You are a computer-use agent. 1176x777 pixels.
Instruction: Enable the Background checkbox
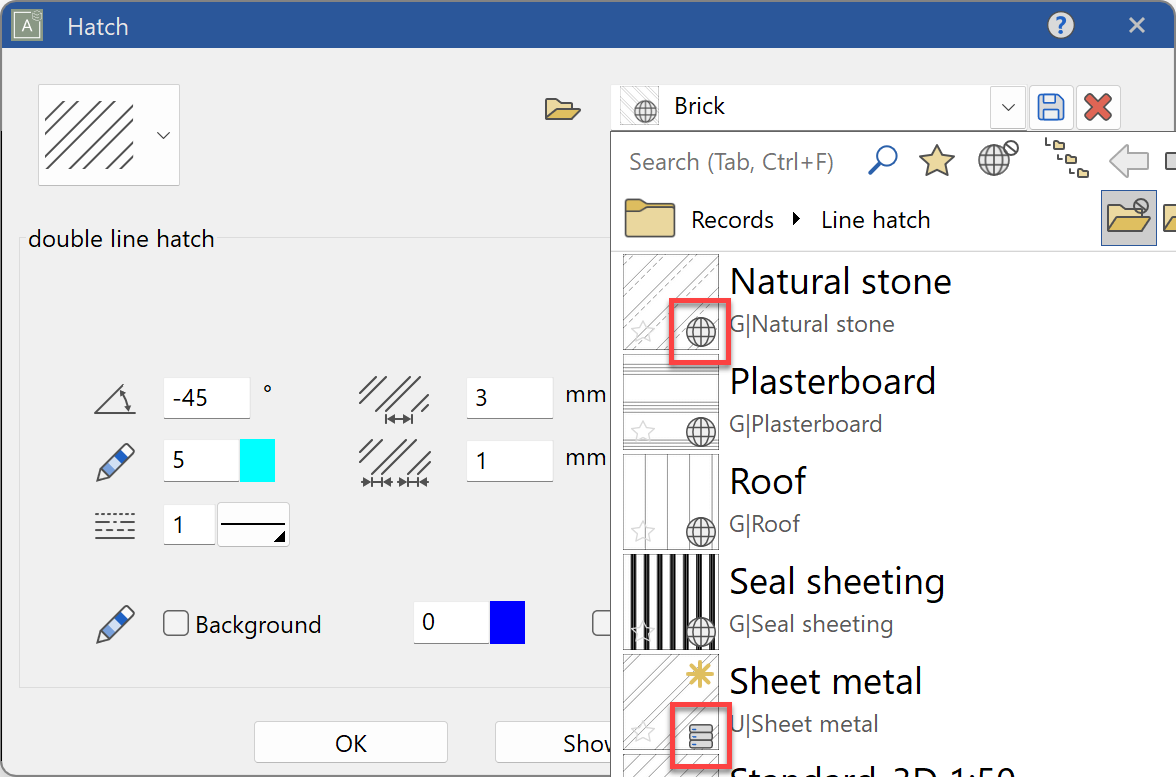point(176,624)
